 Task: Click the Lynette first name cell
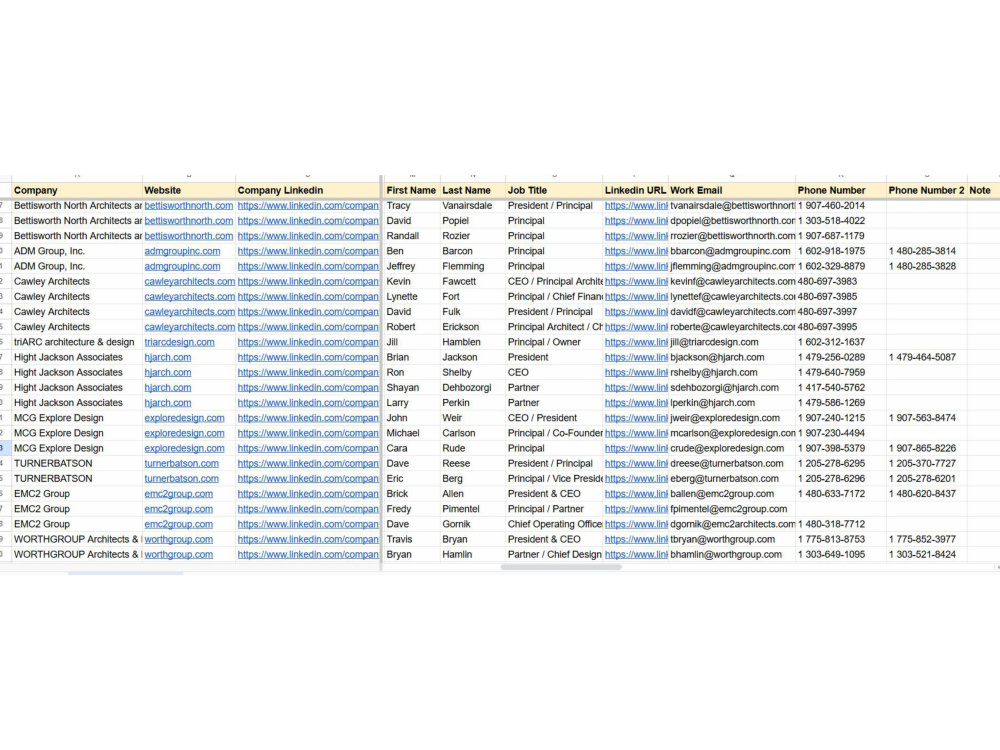(411, 297)
